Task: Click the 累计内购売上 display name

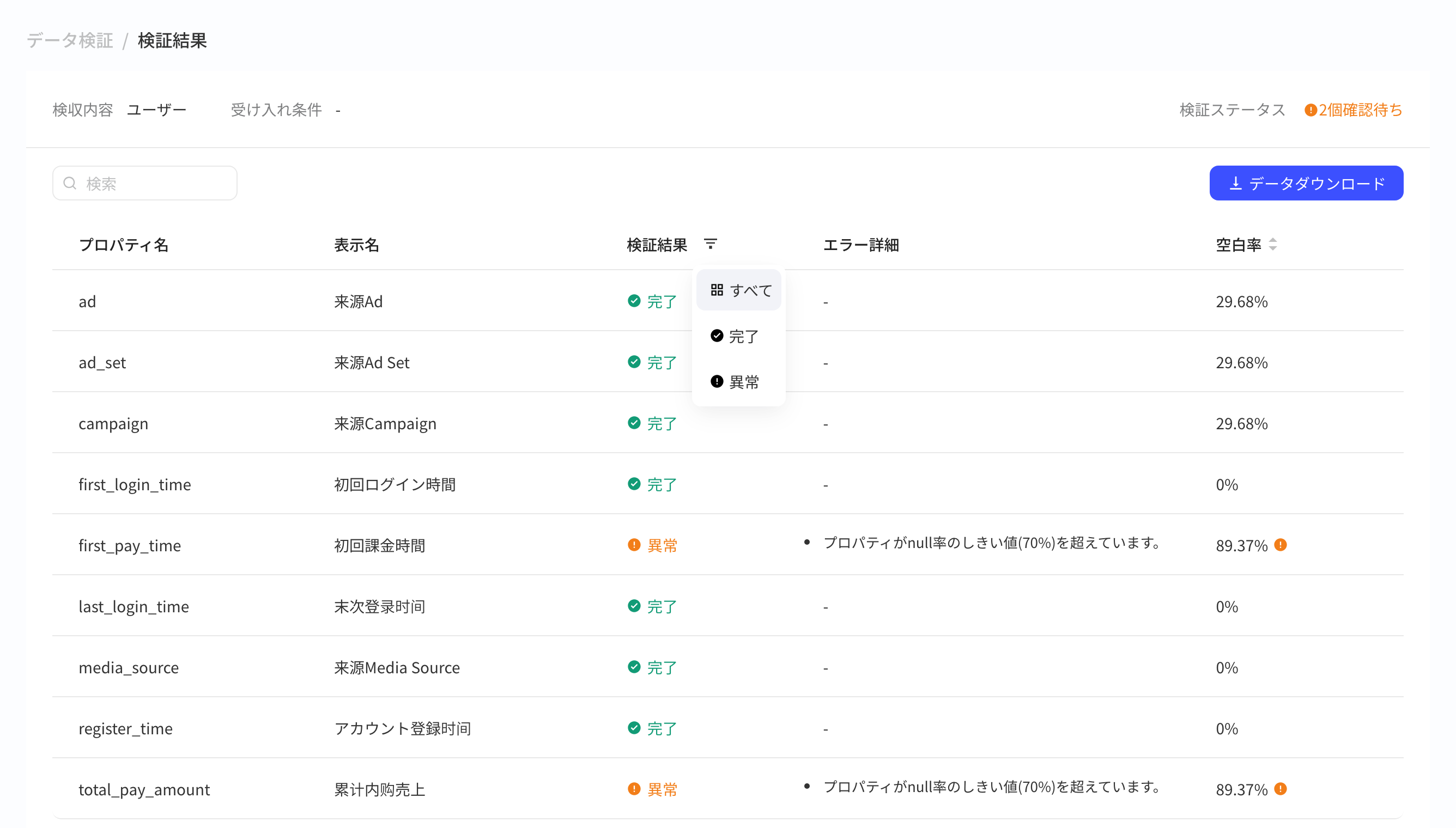Action: point(380,789)
